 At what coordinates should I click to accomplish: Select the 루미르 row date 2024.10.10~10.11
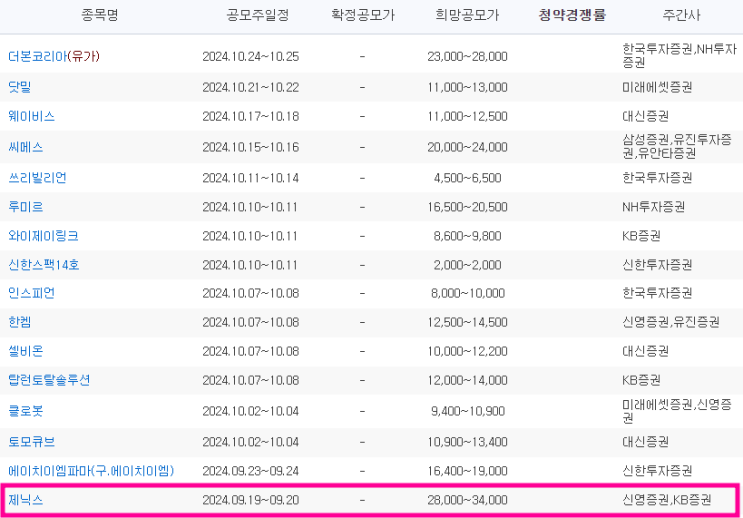click(x=250, y=207)
